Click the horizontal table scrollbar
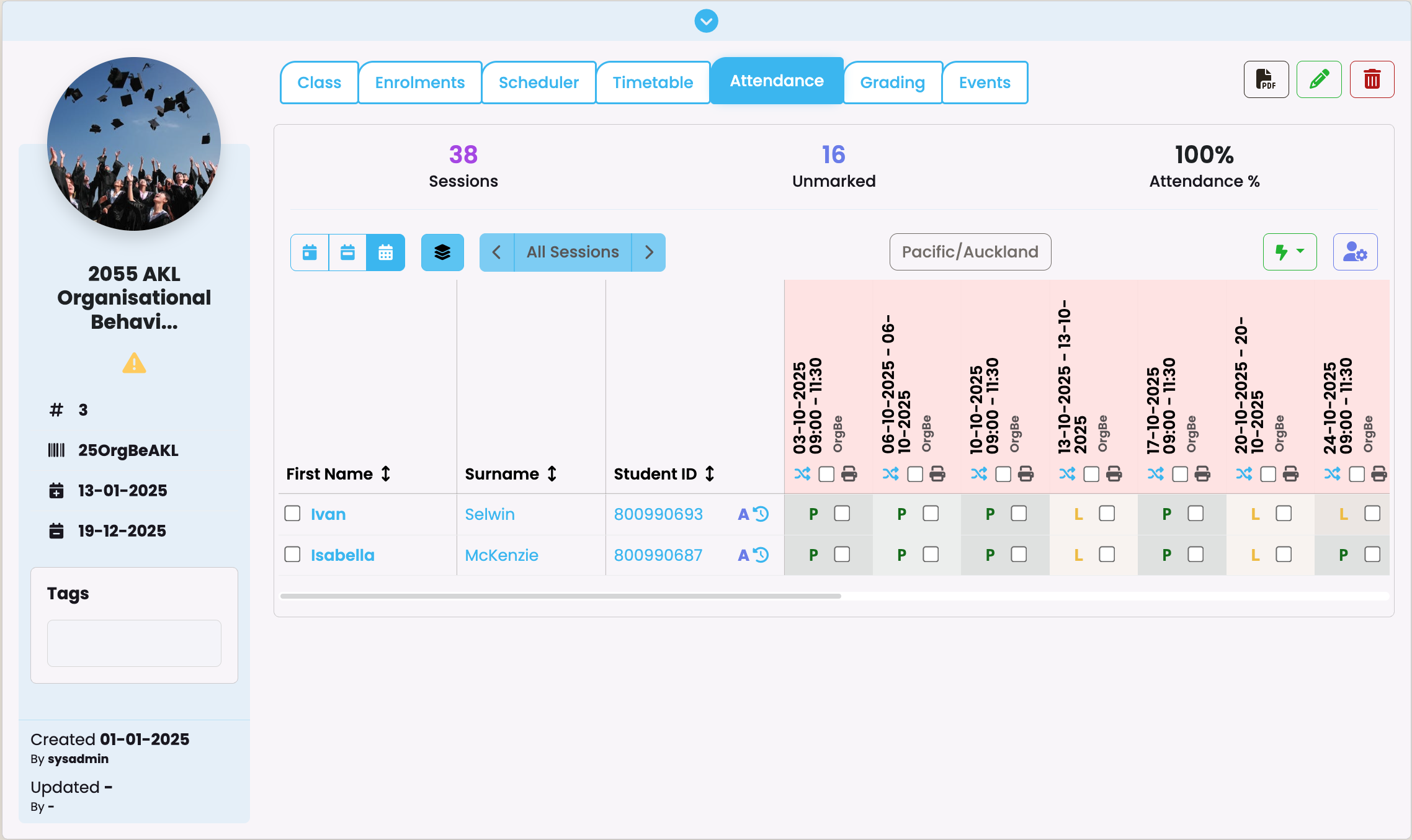This screenshot has width=1412, height=840. [x=560, y=596]
